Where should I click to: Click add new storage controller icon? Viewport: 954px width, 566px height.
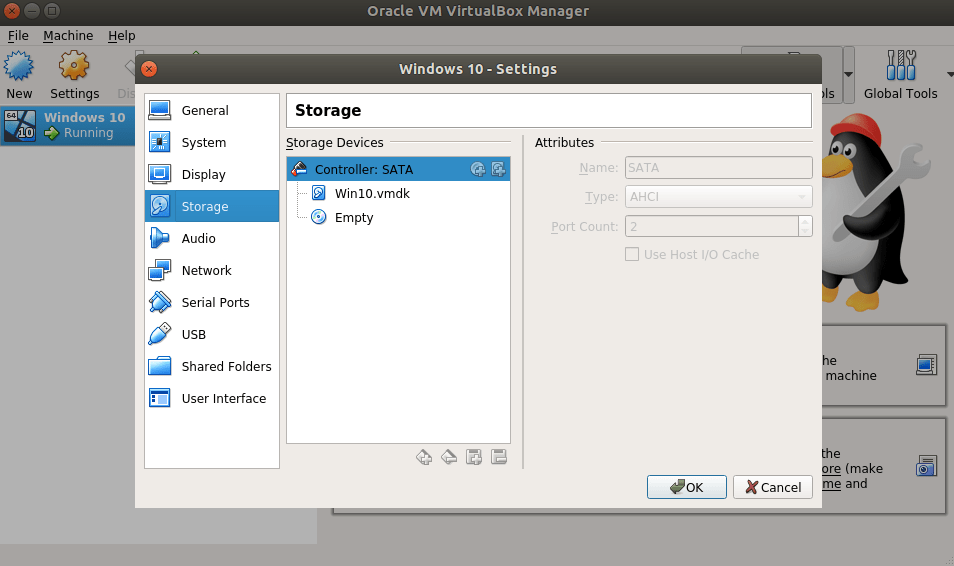(424, 457)
